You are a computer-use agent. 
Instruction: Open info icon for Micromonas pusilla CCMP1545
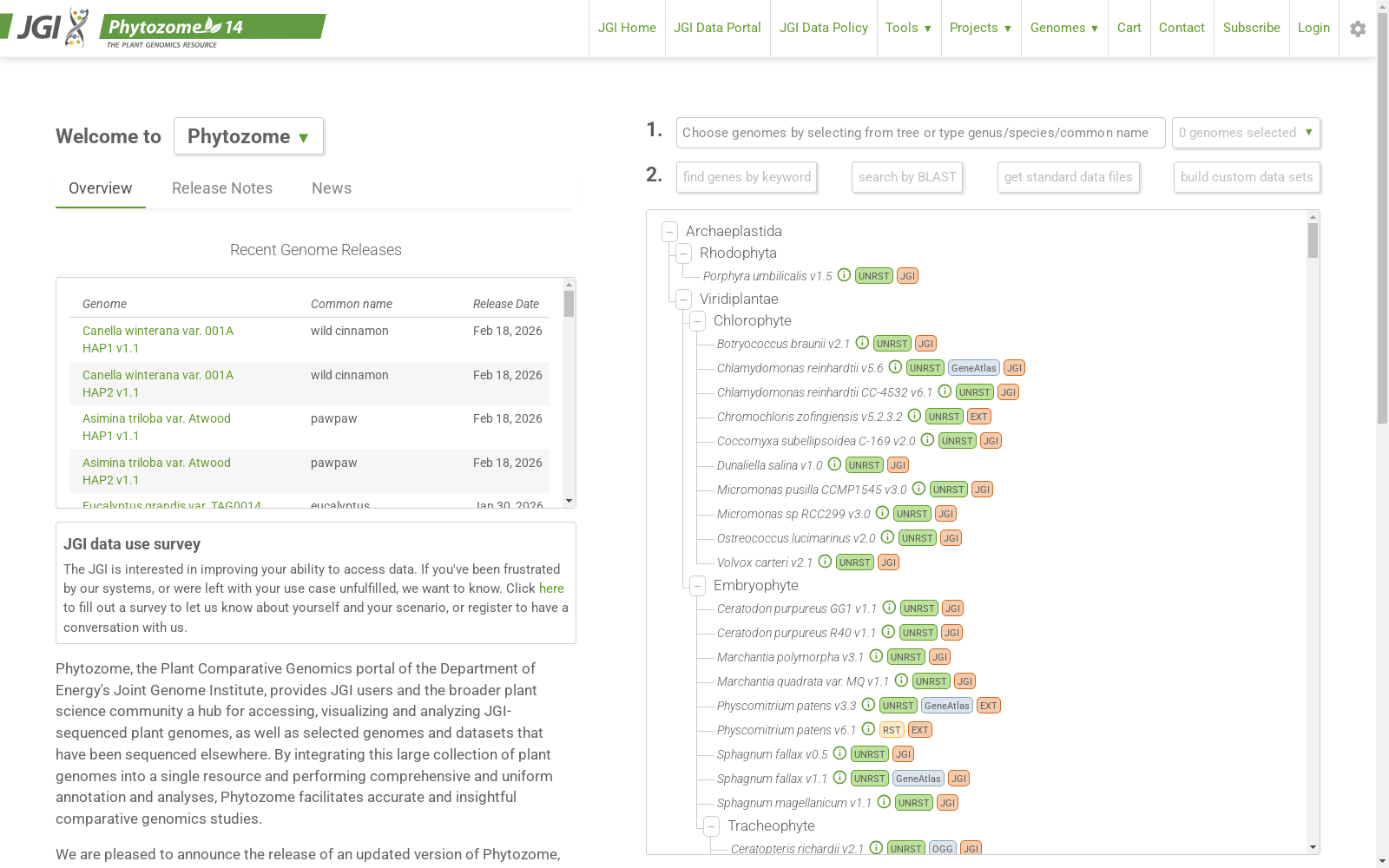click(x=918, y=489)
